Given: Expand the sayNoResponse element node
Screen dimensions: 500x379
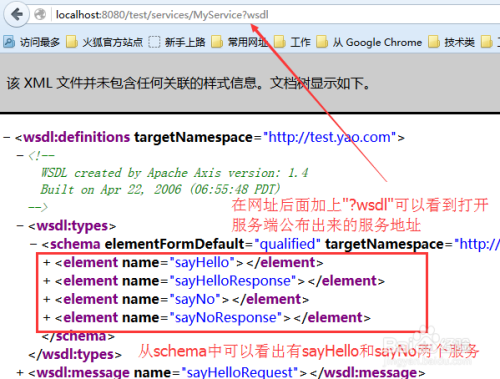Looking at the screenshot, I should (47, 318).
